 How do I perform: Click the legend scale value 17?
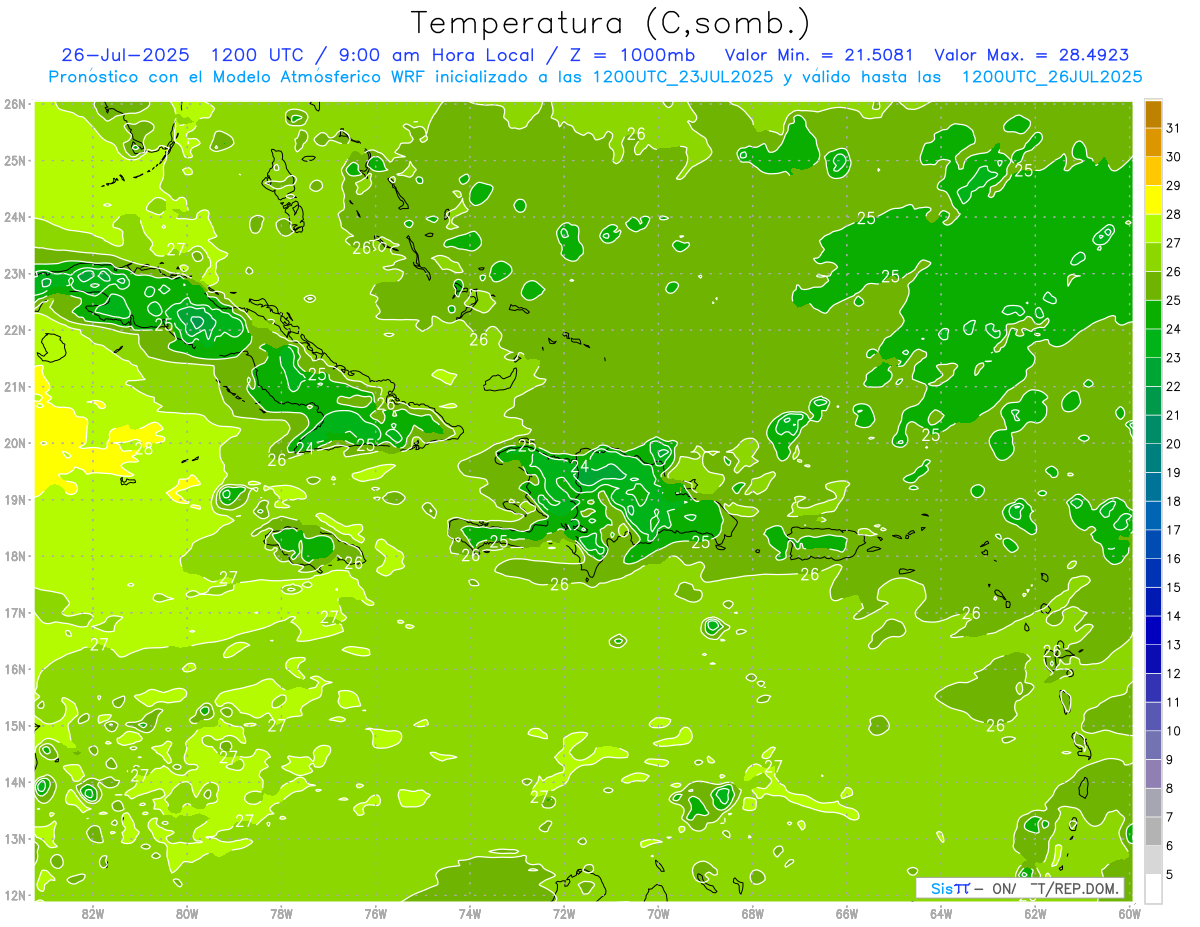1173,529
